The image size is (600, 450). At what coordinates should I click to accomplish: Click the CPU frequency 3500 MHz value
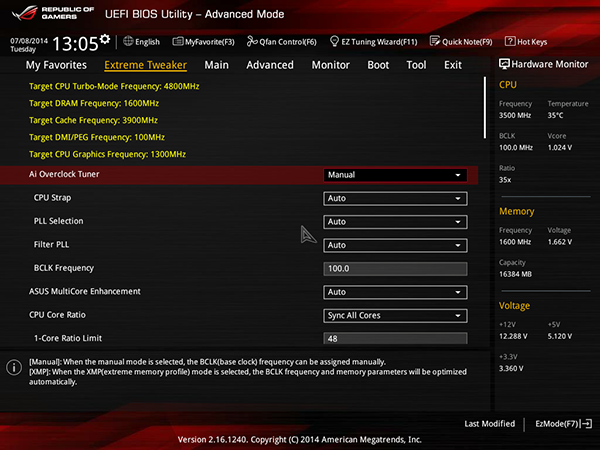(515, 115)
